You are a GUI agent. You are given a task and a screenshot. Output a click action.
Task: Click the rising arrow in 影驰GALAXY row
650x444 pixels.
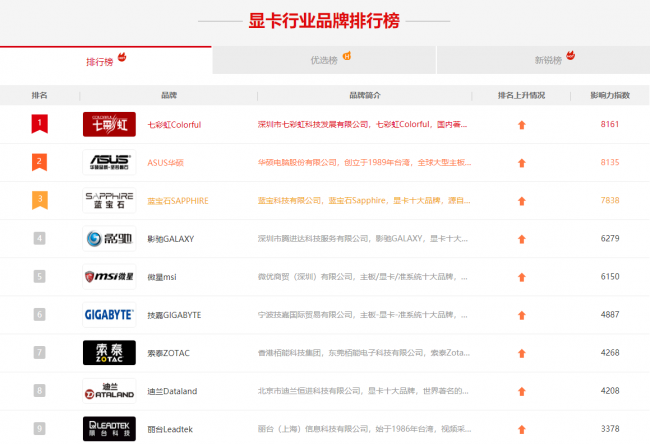[x=522, y=239]
